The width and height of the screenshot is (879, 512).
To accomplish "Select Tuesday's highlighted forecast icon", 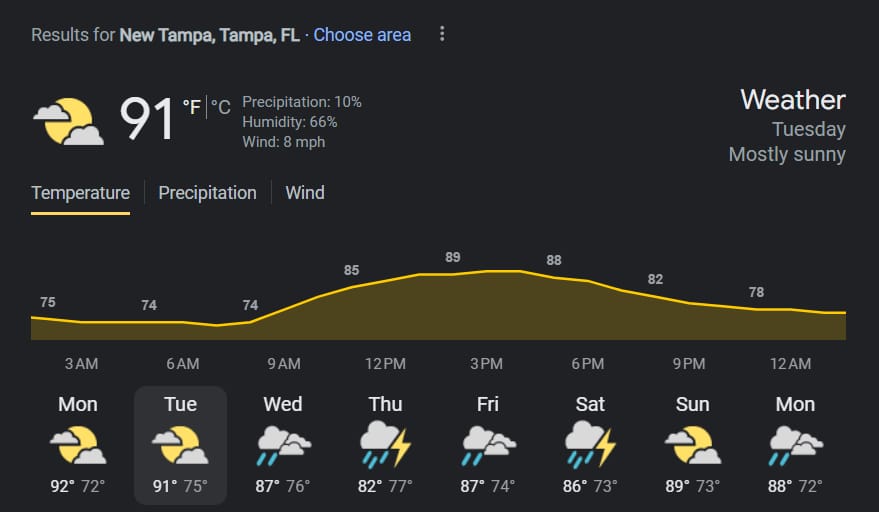I will pos(181,445).
